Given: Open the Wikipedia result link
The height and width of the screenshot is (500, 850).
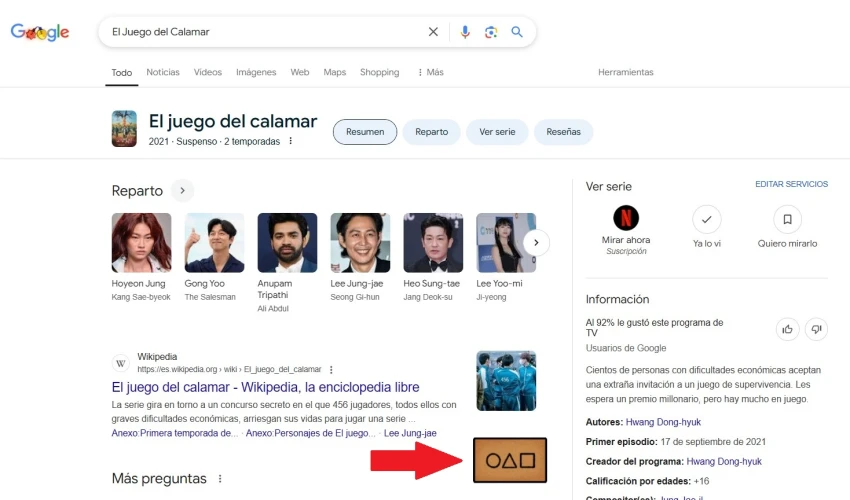Looking at the screenshot, I should pyautogui.click(x=265, y=387).
